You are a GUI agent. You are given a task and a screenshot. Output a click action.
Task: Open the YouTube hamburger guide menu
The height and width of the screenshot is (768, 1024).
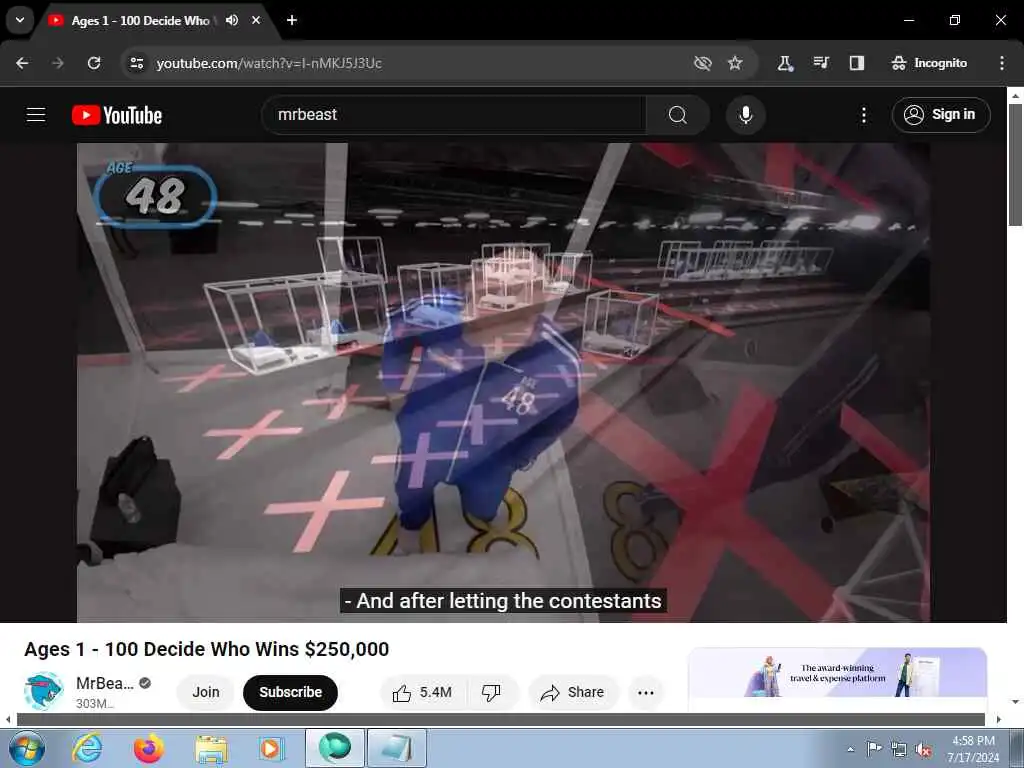(x=36, y=115)
